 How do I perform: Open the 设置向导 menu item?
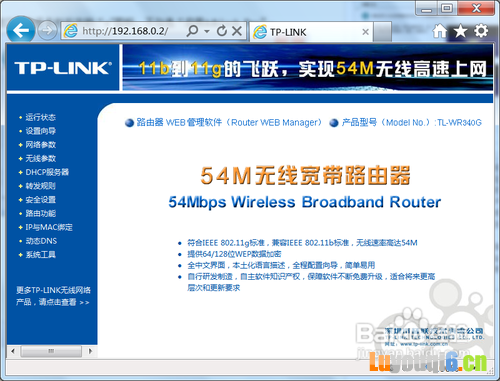click(x=40, y=131)
